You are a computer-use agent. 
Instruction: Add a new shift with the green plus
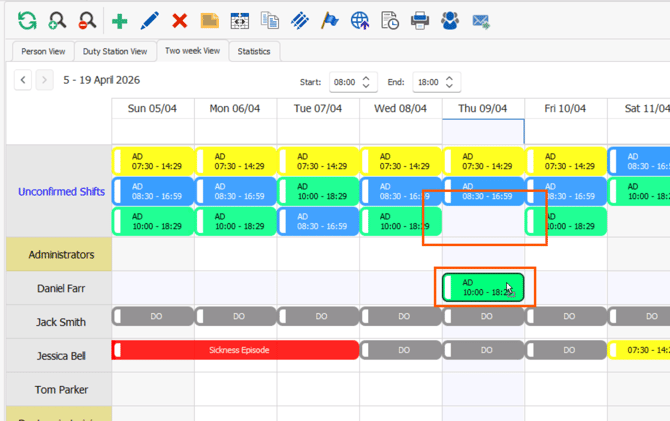[x=119, y=20]
